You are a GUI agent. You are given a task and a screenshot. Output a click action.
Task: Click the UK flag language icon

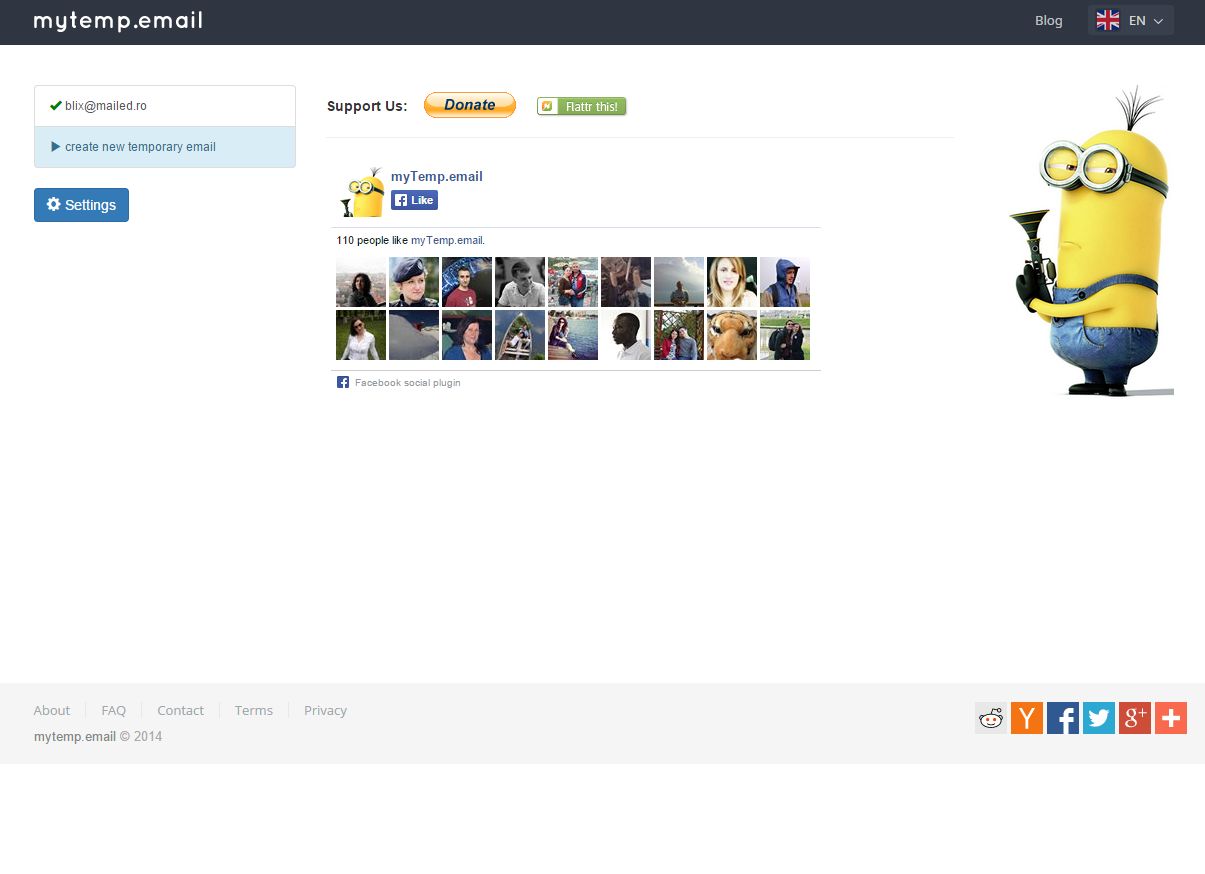(1108, 20)
